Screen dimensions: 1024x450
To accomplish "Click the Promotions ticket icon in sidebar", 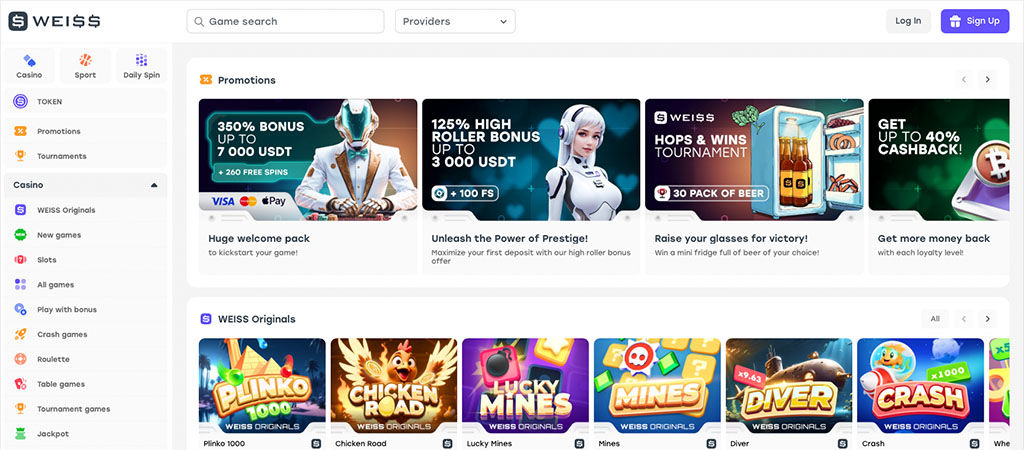I will (20, 131).
